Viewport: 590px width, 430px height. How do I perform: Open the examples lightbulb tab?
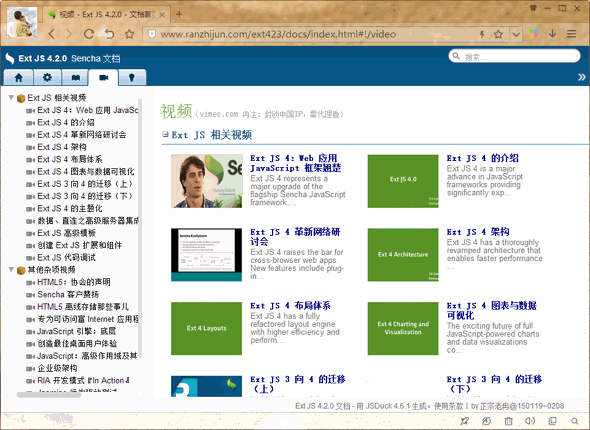[132, 77]
